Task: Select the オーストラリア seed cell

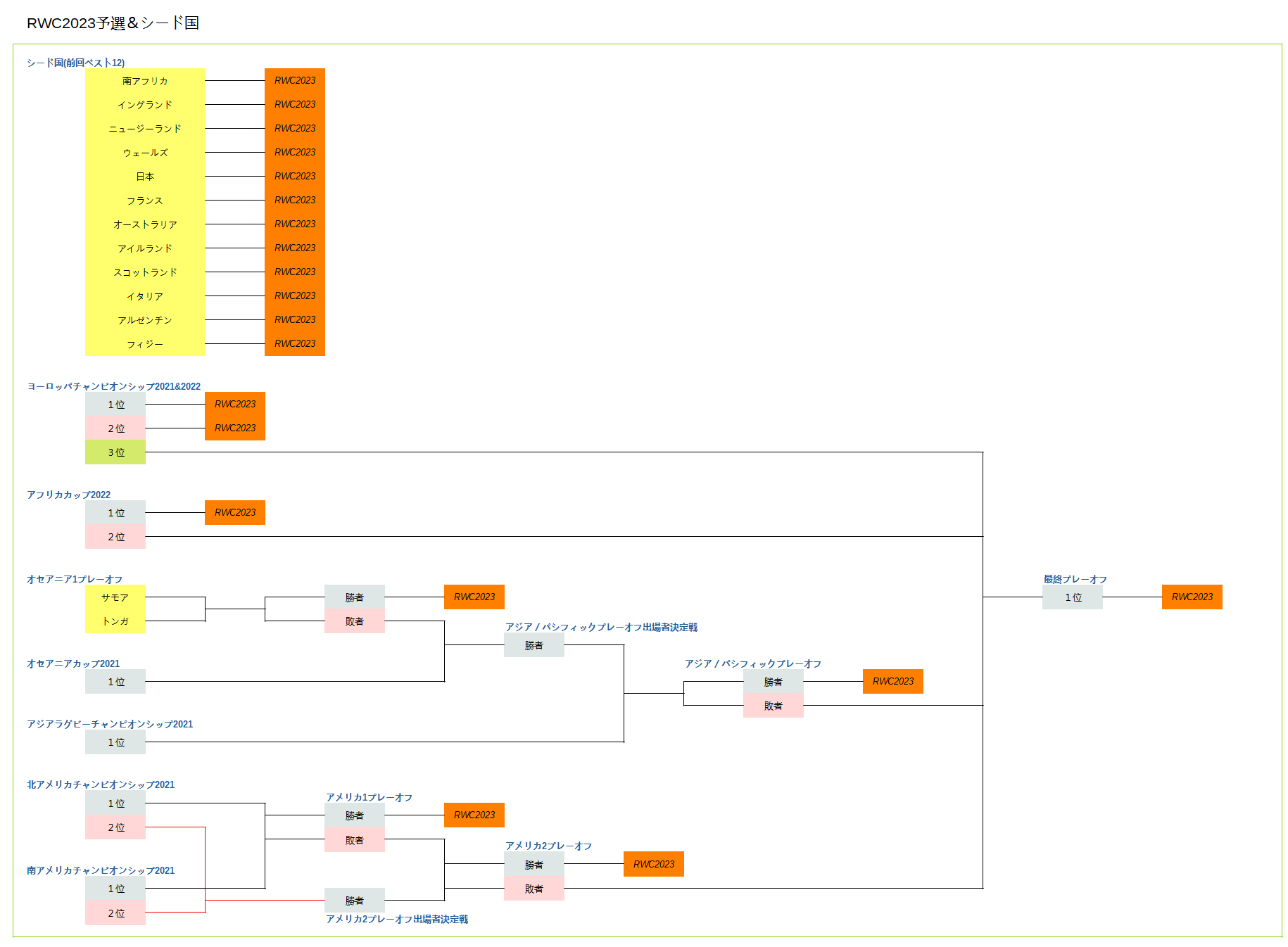Action: click(x=145, y=224)
